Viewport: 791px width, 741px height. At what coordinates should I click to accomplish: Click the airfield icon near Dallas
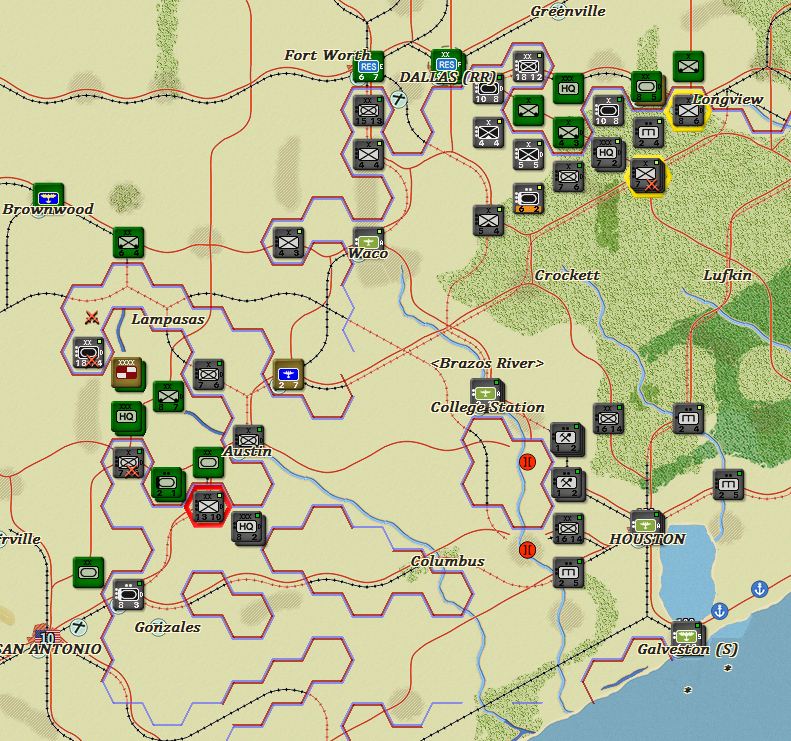(399, 99)
